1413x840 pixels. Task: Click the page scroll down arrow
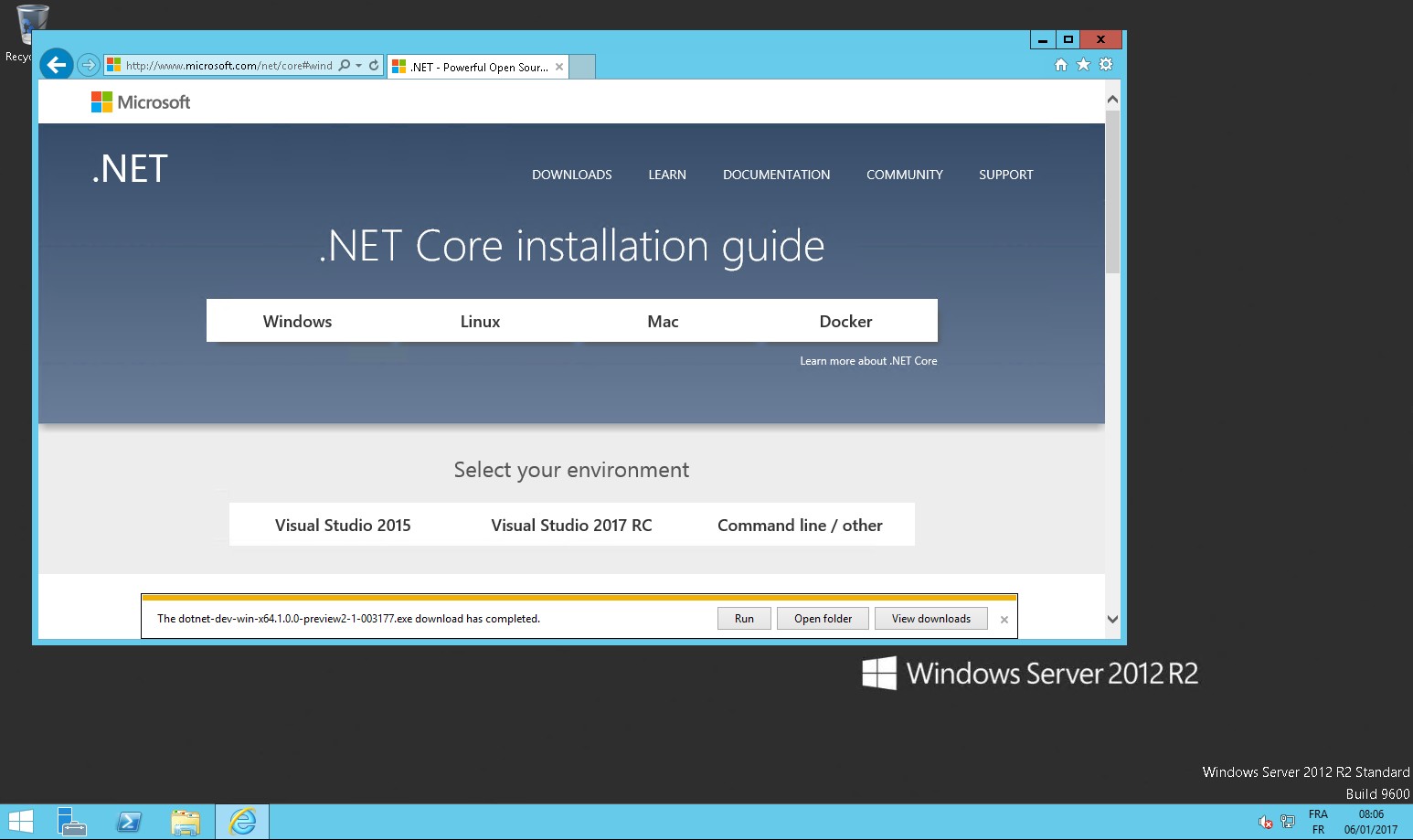click(1112, 619)
